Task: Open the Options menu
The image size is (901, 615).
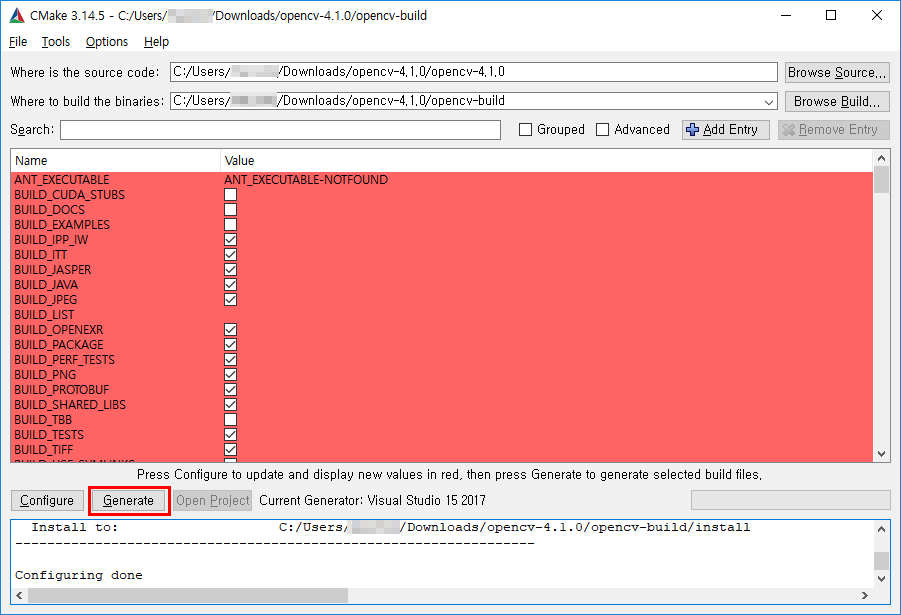Action: (x=107, y=41)
